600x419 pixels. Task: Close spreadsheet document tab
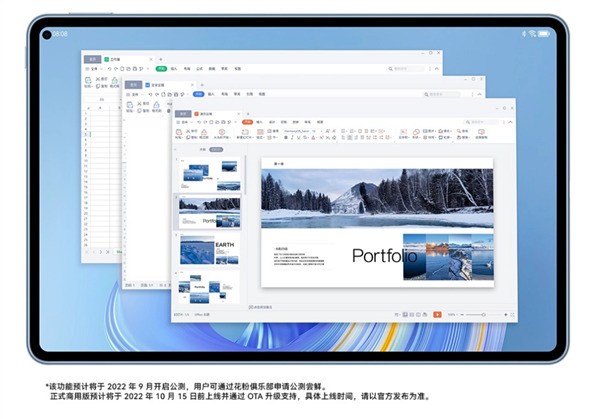pyautogui.click(x=151, y=59)
